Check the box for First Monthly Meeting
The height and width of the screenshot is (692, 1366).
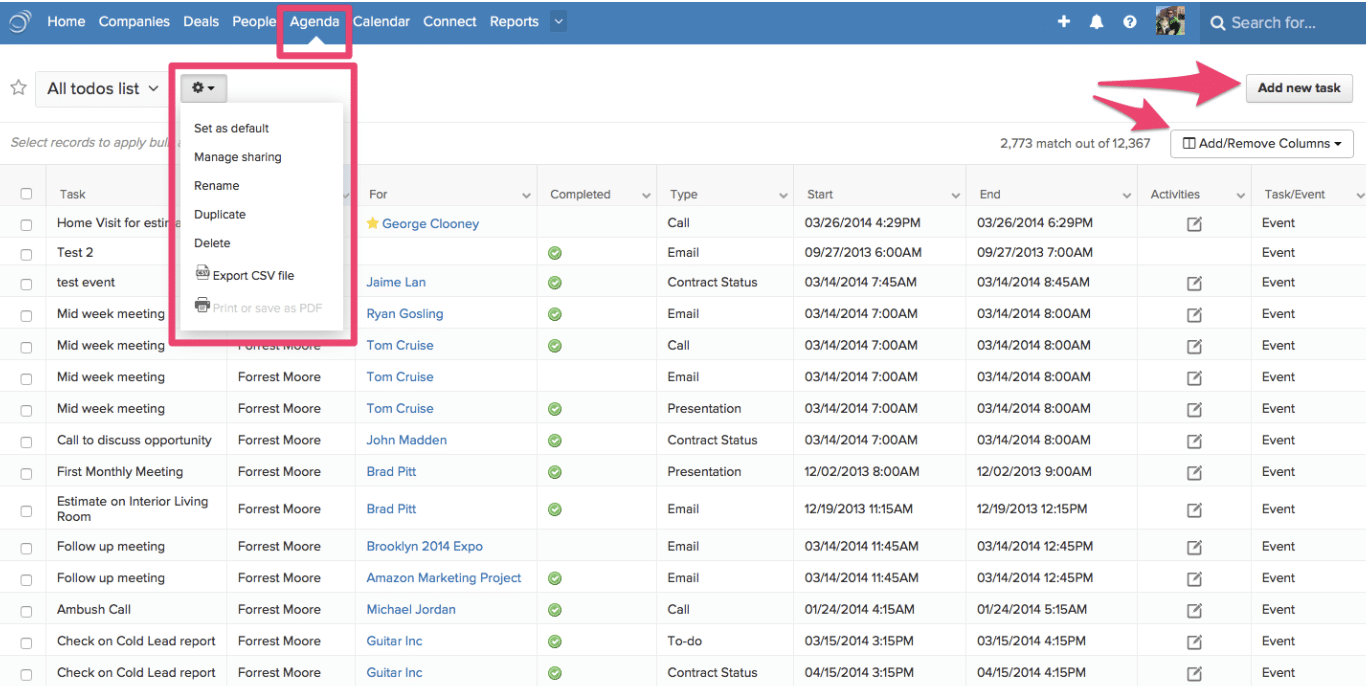[x=25, y=471]
